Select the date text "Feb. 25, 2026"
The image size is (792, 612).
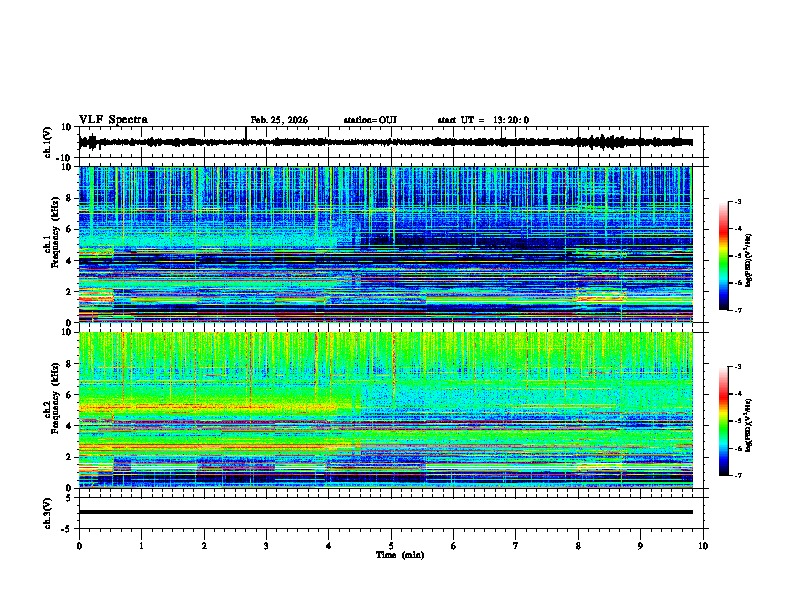point(279,120)
